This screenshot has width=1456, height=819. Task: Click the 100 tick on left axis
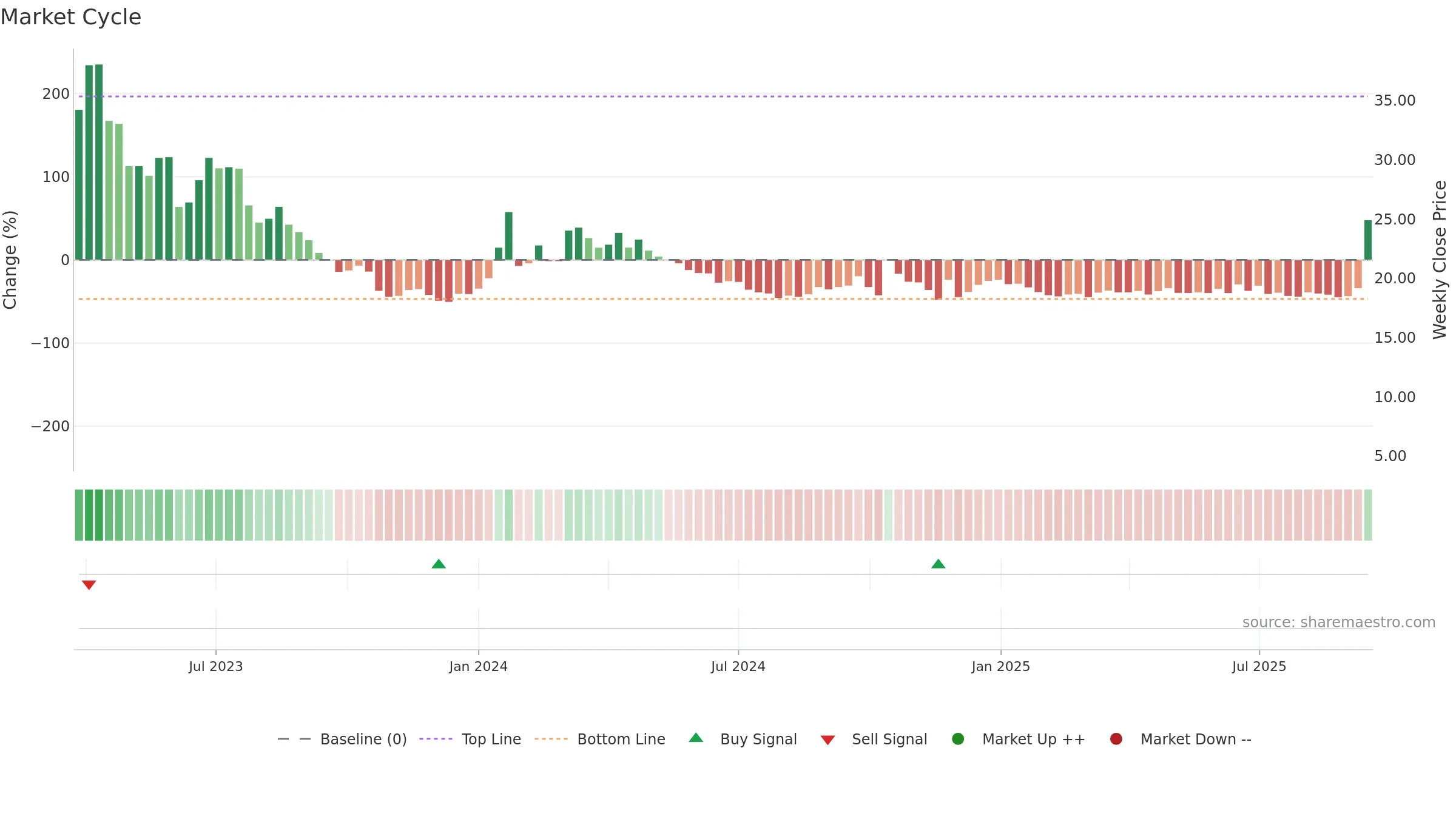click(56, 177)
